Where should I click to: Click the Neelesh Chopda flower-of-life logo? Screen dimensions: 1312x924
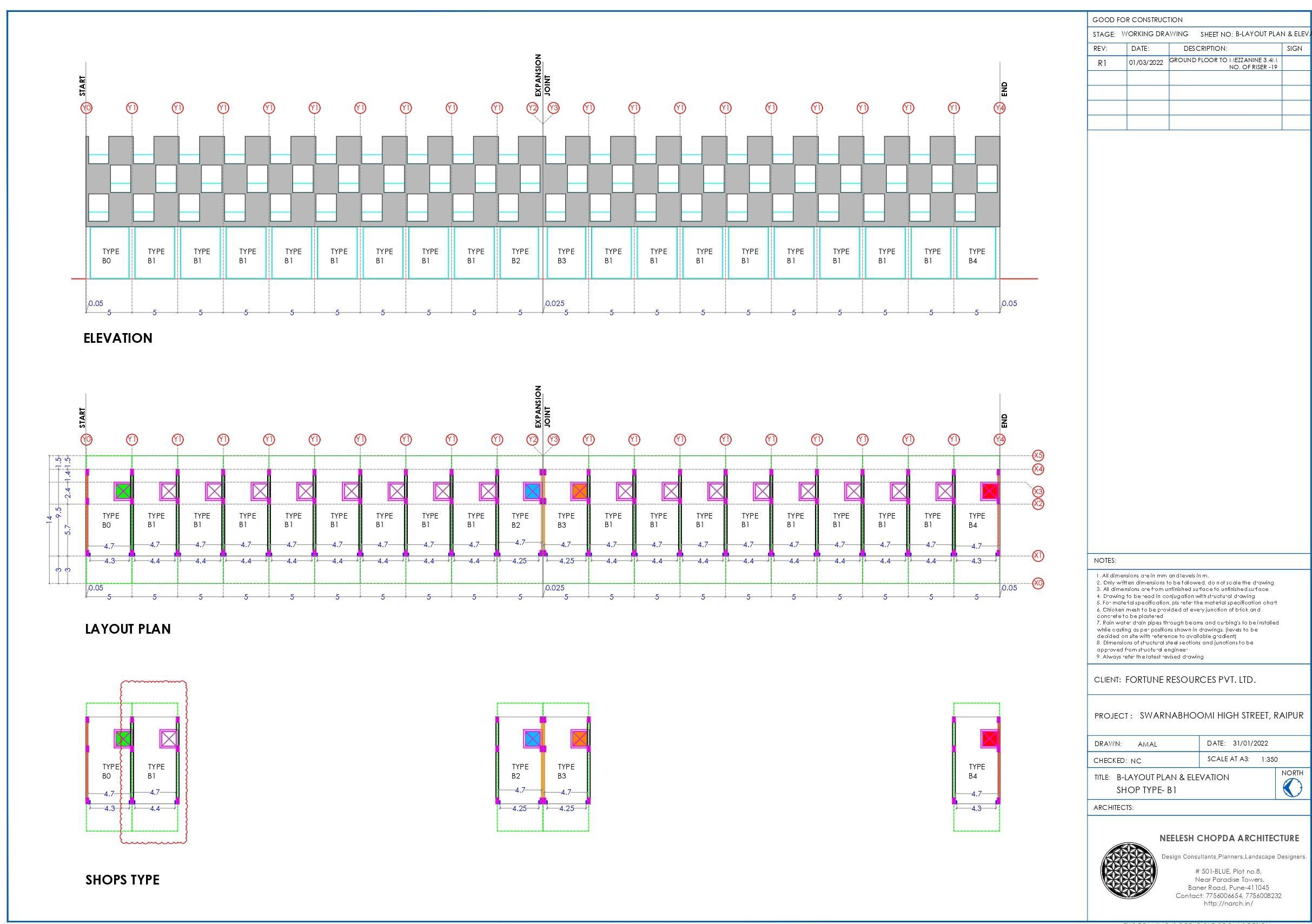(1129, 872)
